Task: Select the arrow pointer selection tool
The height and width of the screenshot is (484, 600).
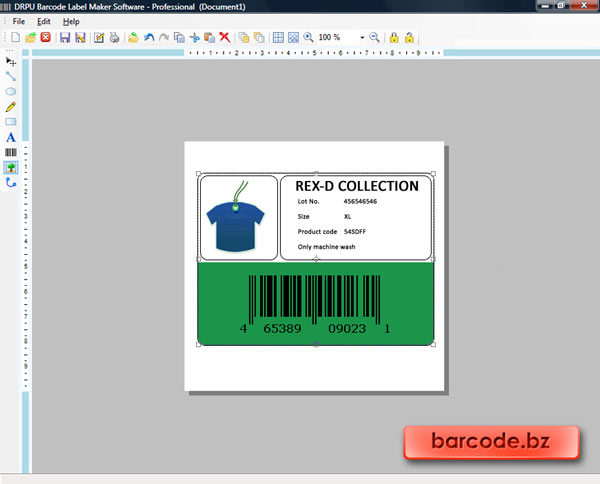Action: pyautogui.click(x=11, y=61)
